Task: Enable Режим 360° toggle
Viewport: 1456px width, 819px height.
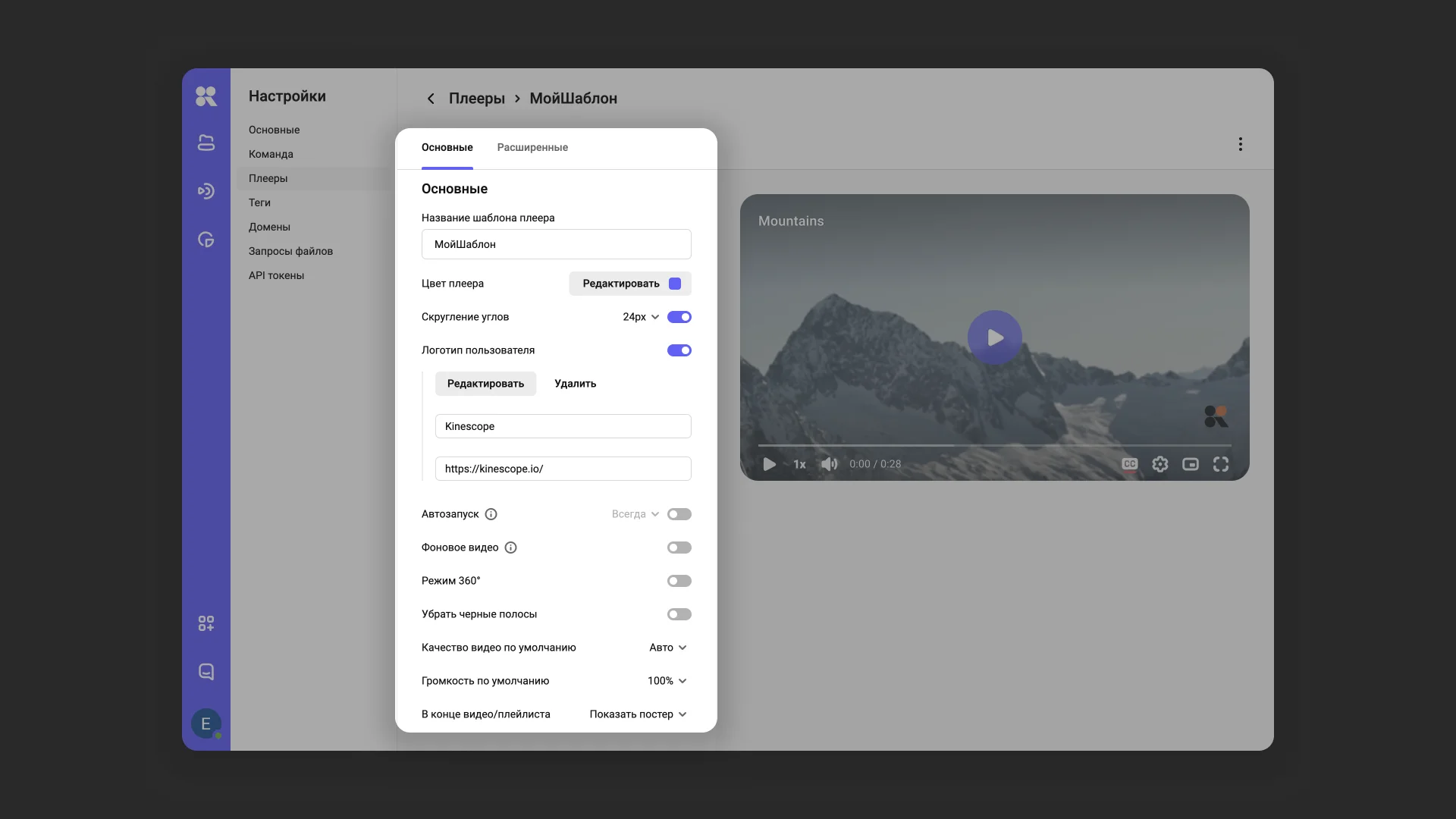Action: 679,581
